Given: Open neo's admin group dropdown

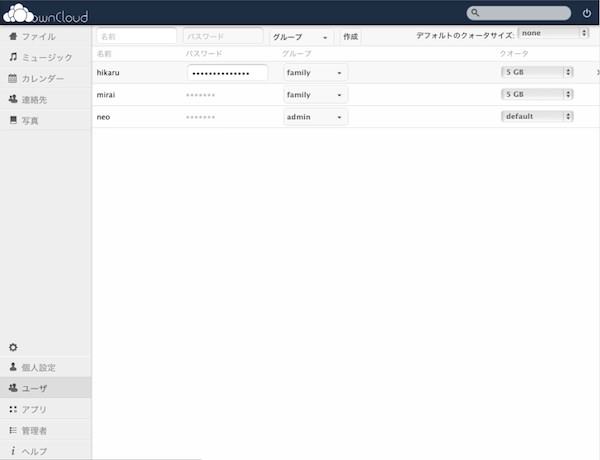Looking at the screenshot, I should tap(315, 117).
